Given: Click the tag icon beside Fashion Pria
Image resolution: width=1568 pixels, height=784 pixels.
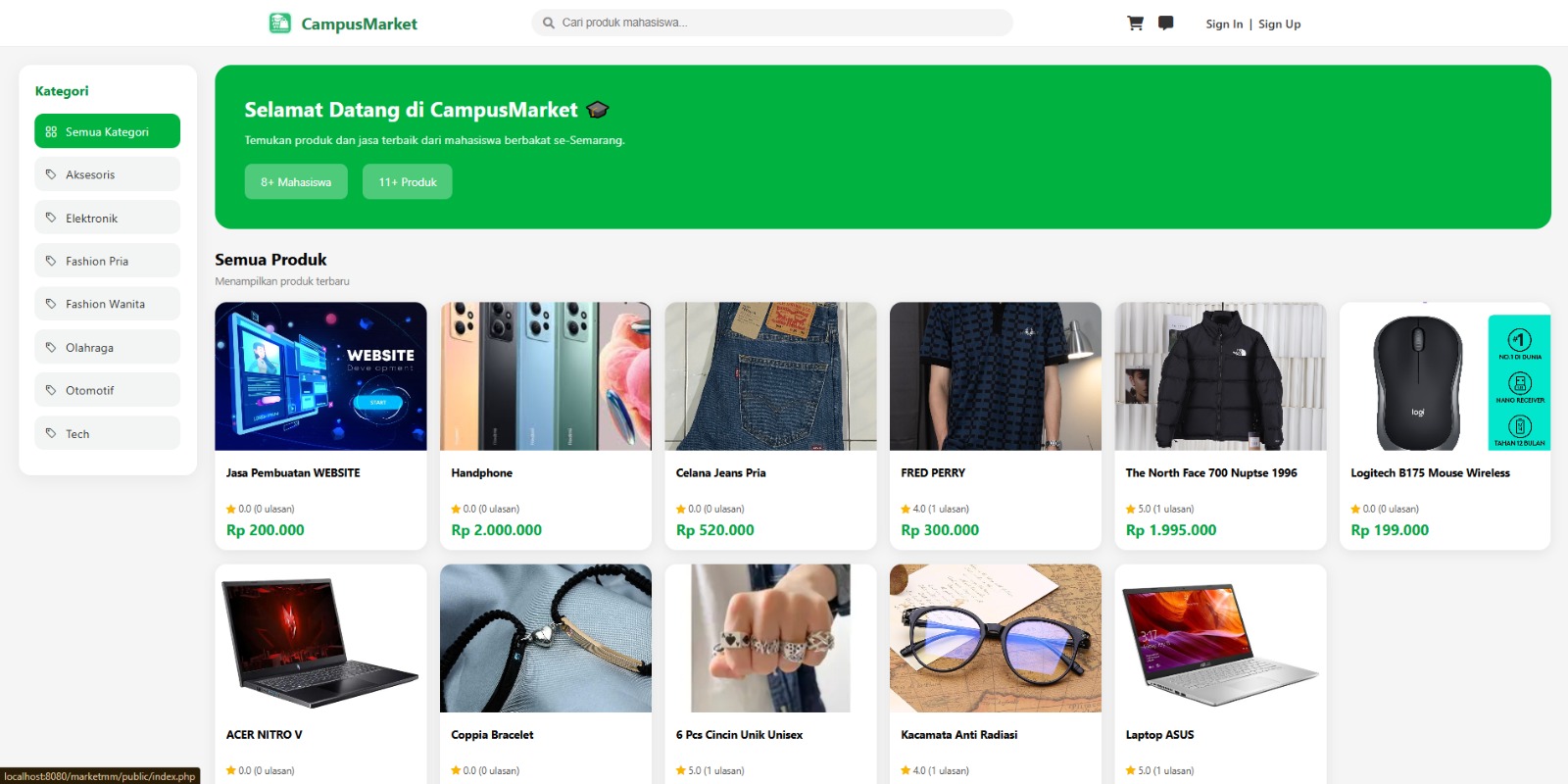Looking at the screenshot, I should [51, 261].
